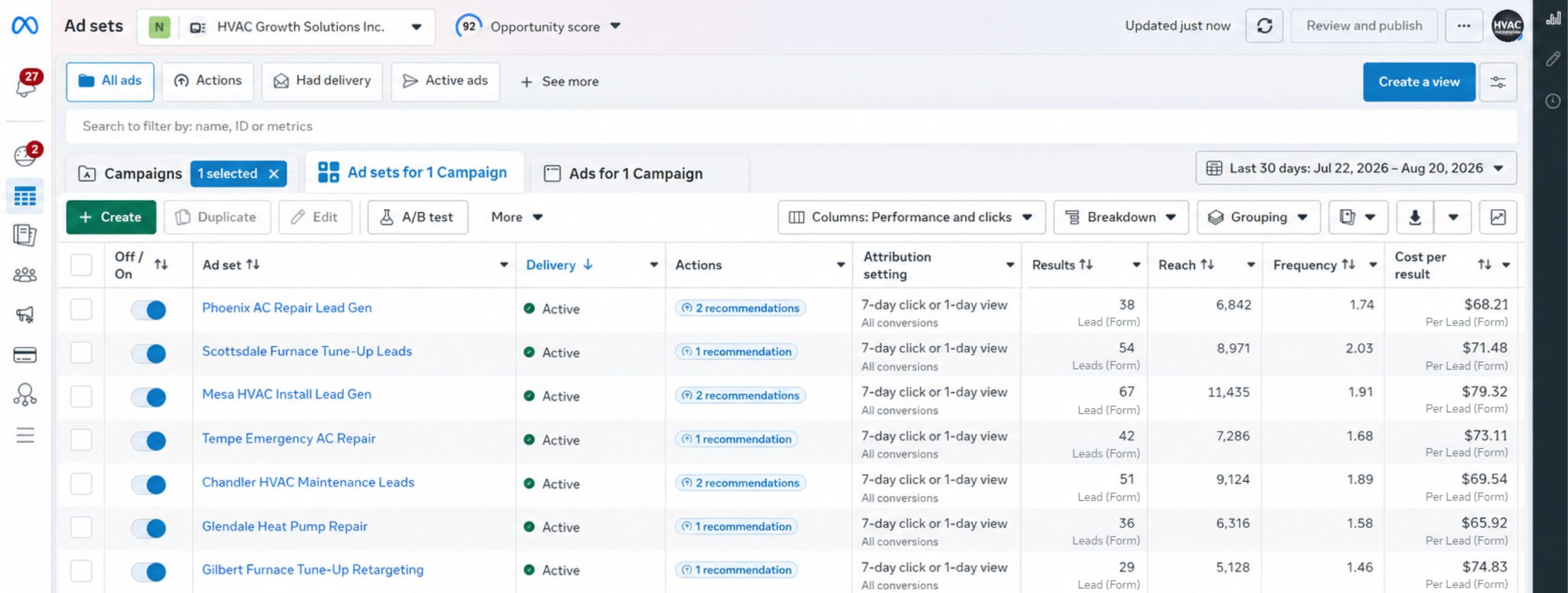
Task: Focus the search filter by name field
Action: click(791, 126)
